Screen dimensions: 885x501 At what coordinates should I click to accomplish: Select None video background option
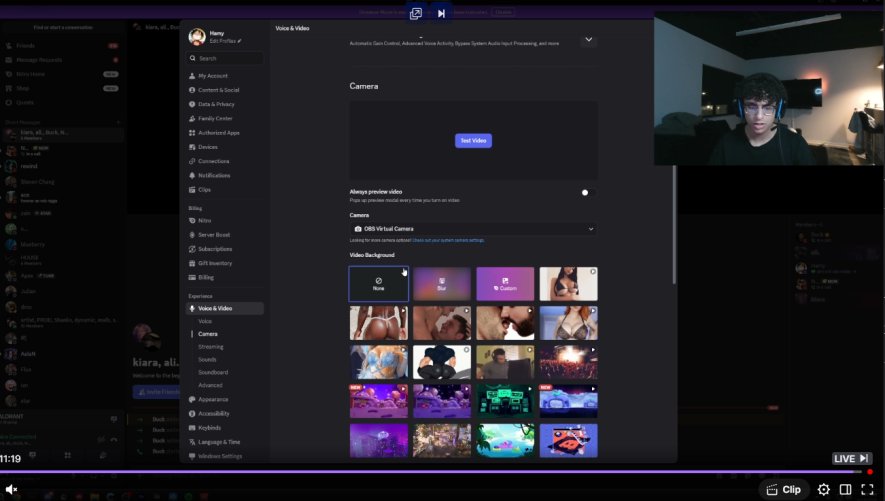pos(379,284)
